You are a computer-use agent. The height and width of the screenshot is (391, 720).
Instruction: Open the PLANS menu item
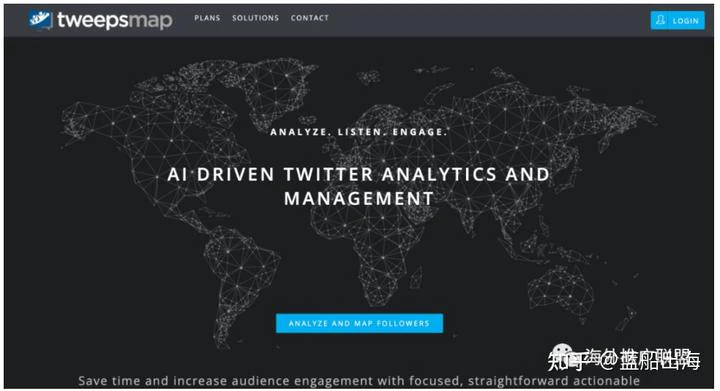coord(207,18)
